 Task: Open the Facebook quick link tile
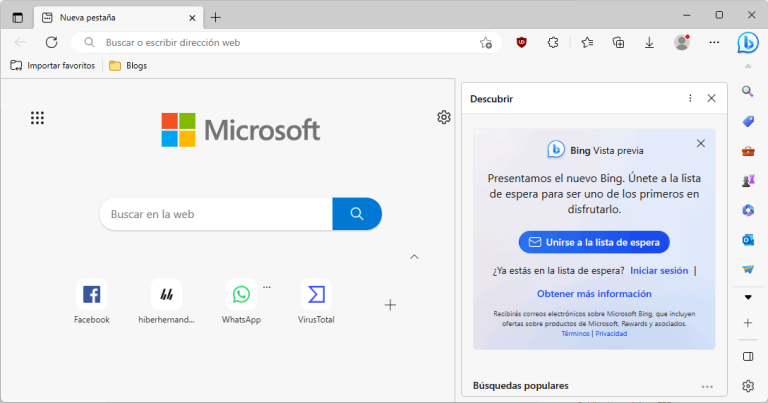[x=91, y=295]
